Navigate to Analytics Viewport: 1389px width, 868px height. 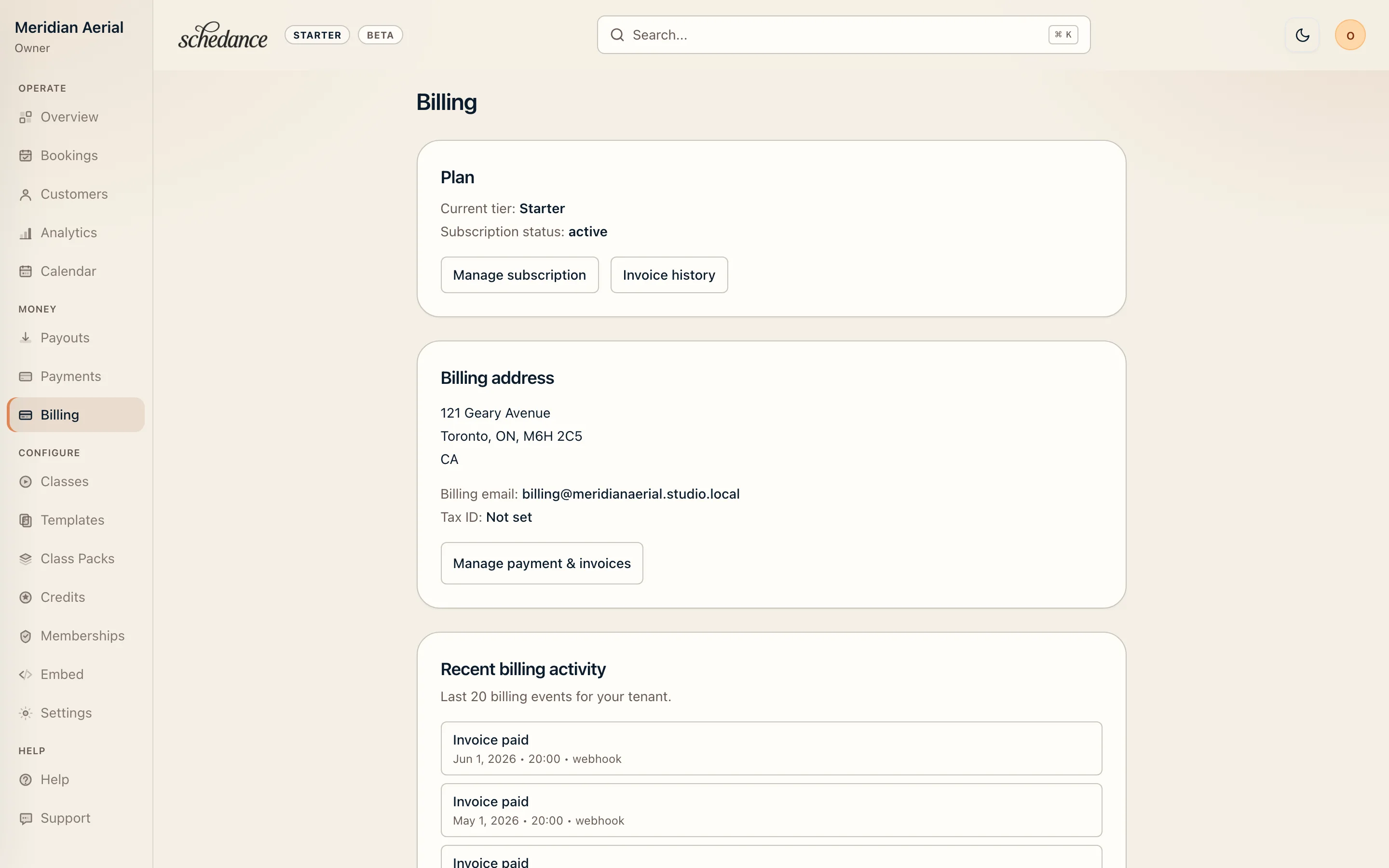[75, 232]
